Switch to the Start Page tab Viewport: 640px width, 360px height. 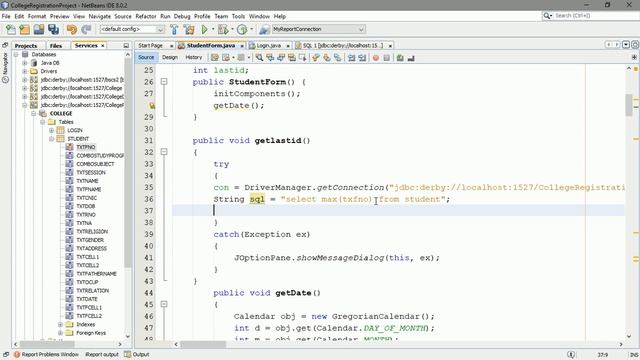151,45
